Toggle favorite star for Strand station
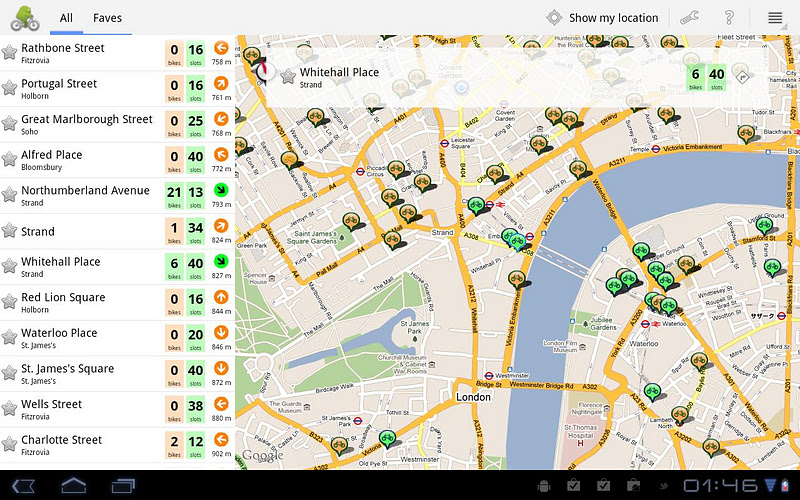The image size is (800, 500). pyautogui.click(x=9, y=230)
